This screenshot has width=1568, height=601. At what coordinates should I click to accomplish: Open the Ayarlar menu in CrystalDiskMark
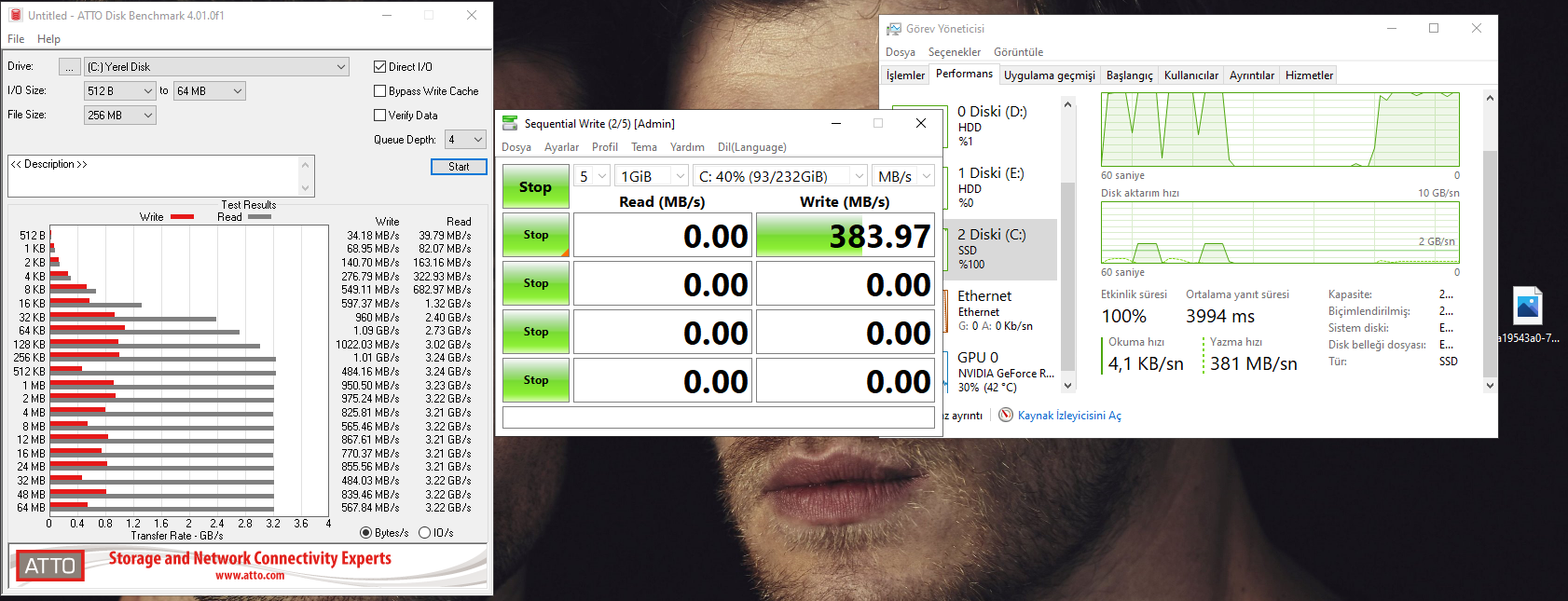pyautogui.click(x=561, y=147)
